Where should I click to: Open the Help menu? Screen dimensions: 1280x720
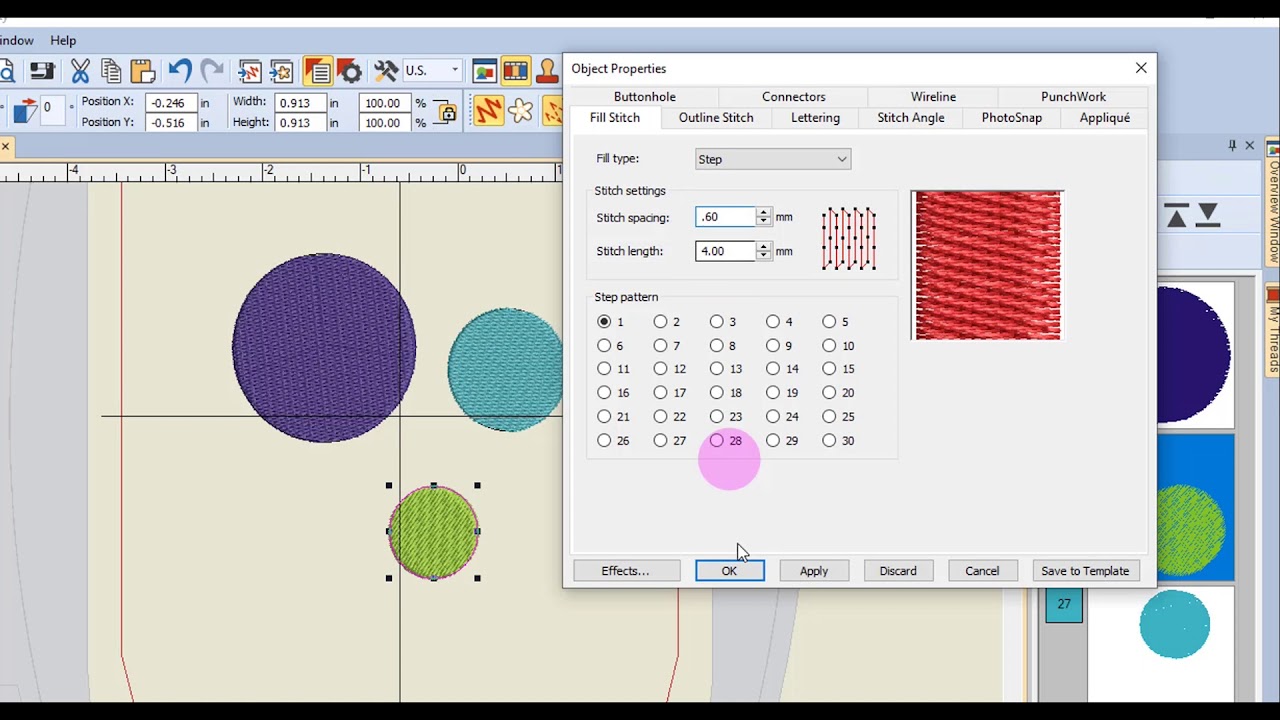click(x=63, y=41)
